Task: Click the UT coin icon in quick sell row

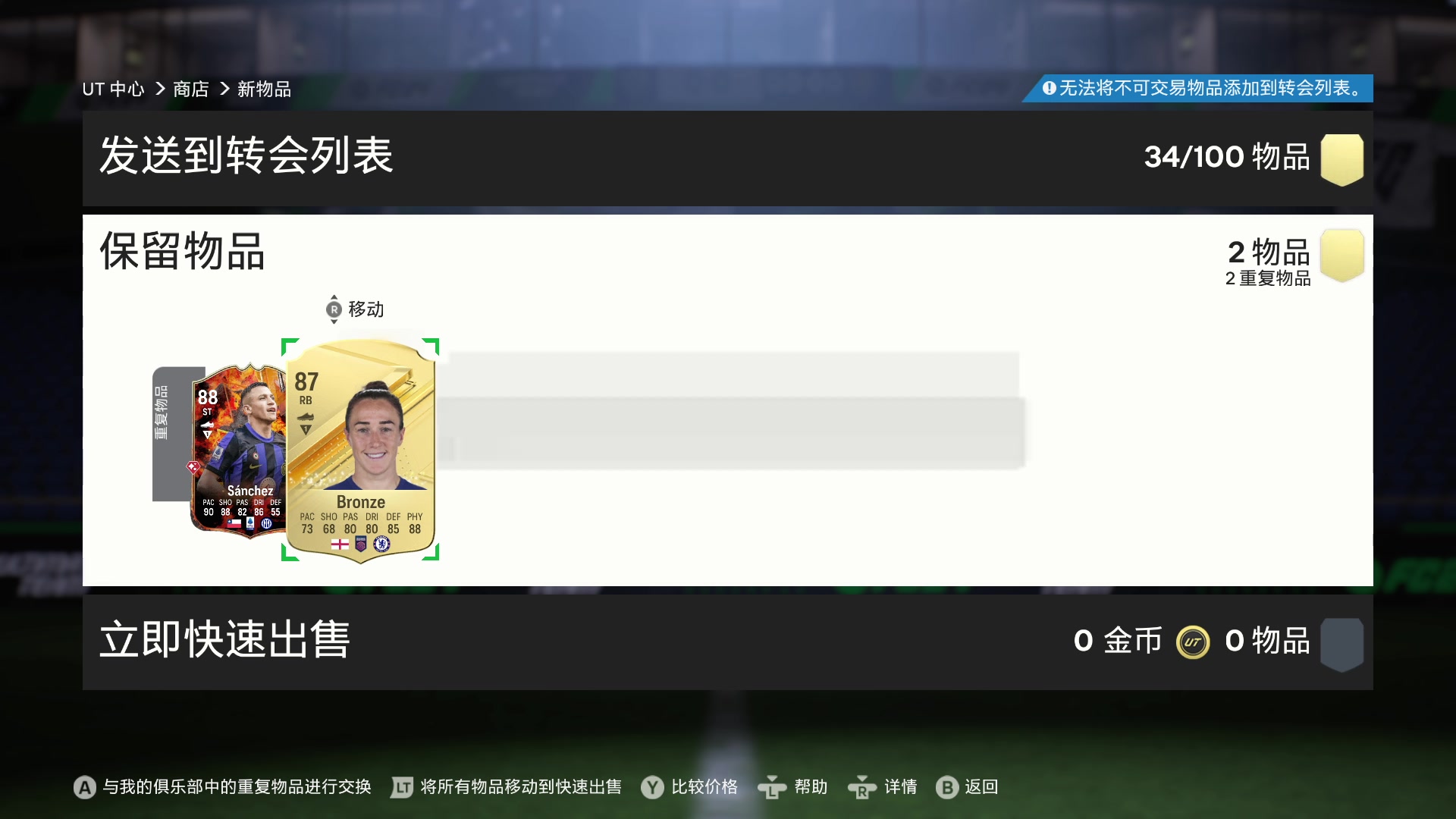Action: (x=1193, y=642)
